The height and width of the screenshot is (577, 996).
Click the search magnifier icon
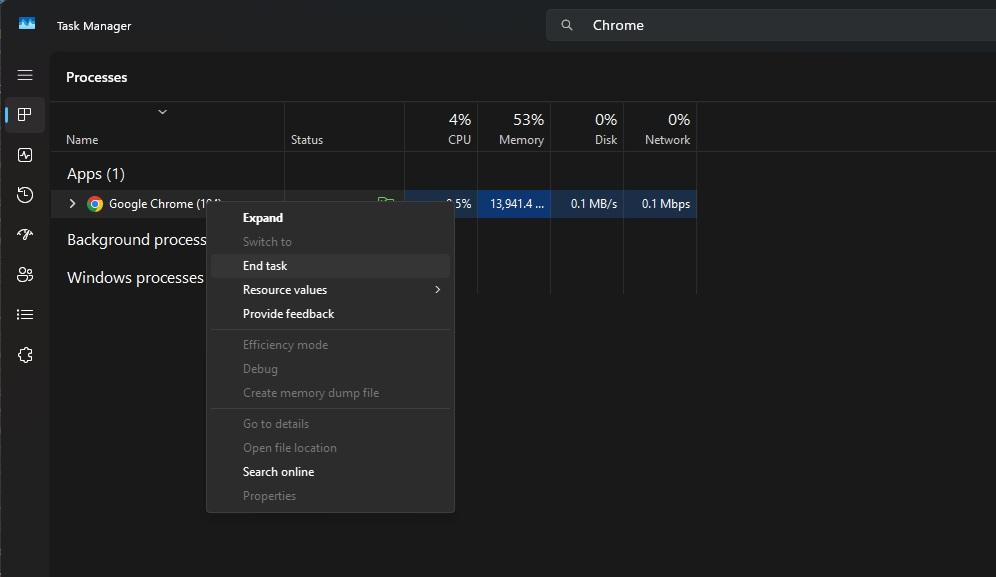567,24
